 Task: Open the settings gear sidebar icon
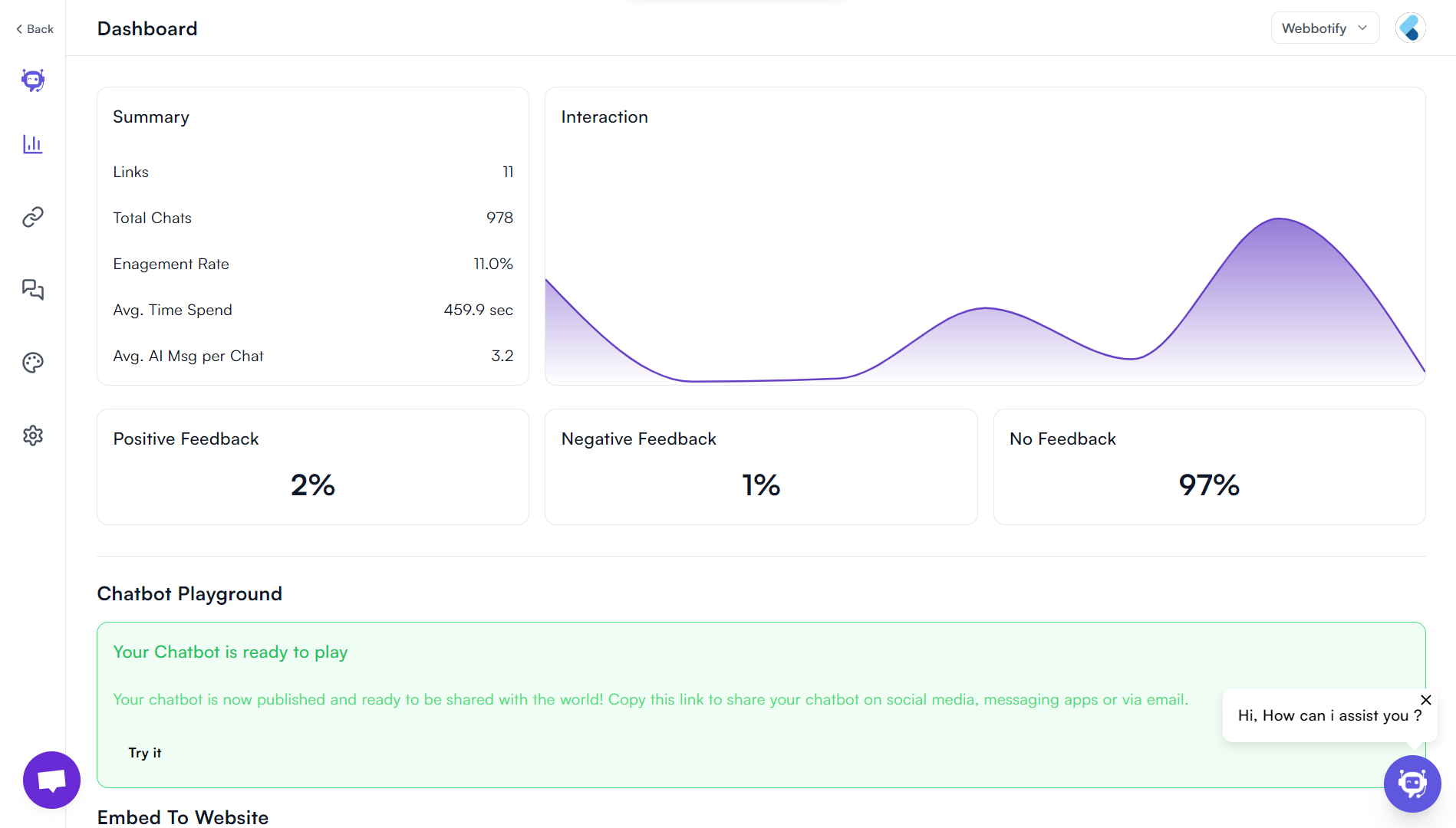point(33,435)
